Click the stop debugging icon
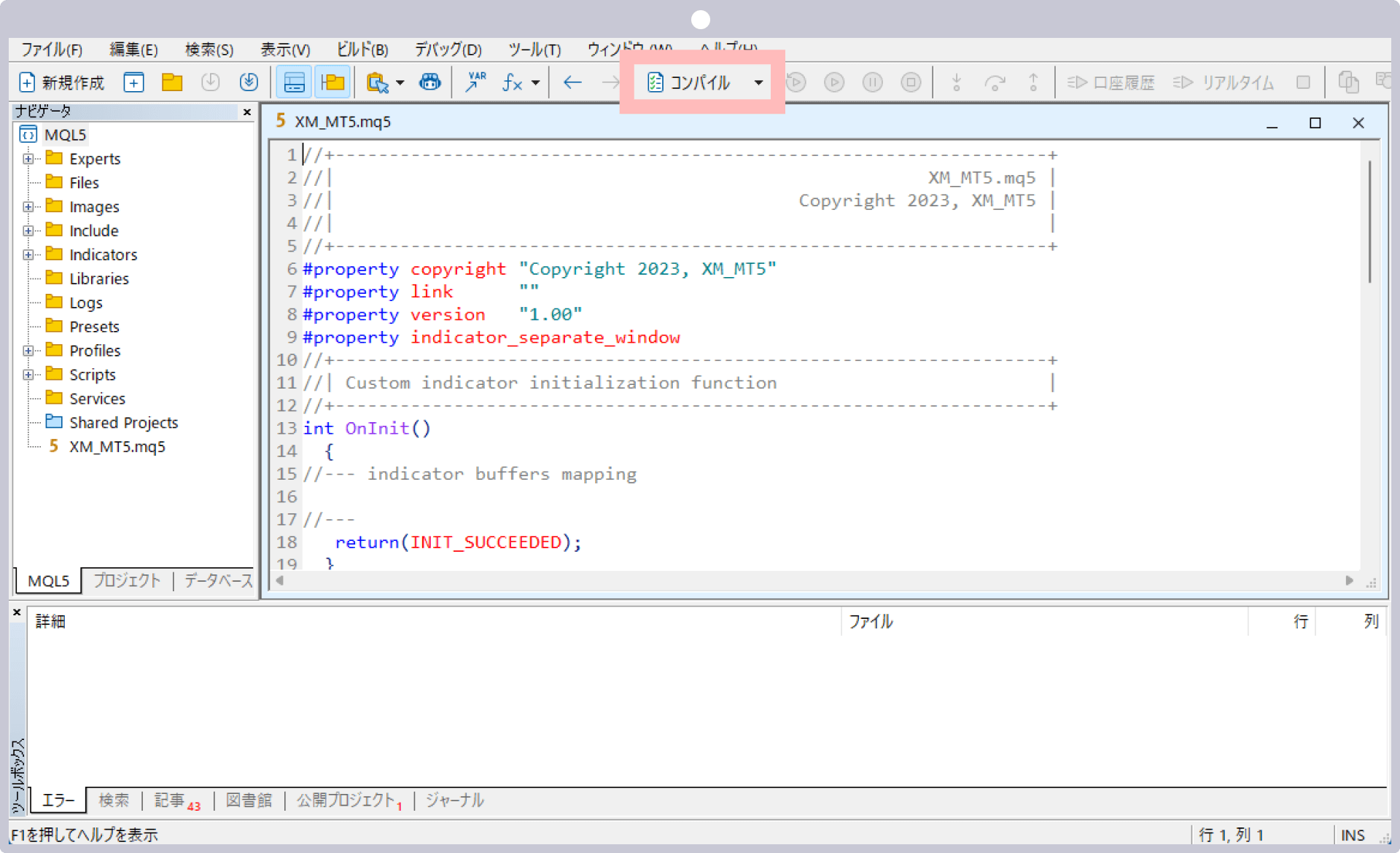 point(911,82)
